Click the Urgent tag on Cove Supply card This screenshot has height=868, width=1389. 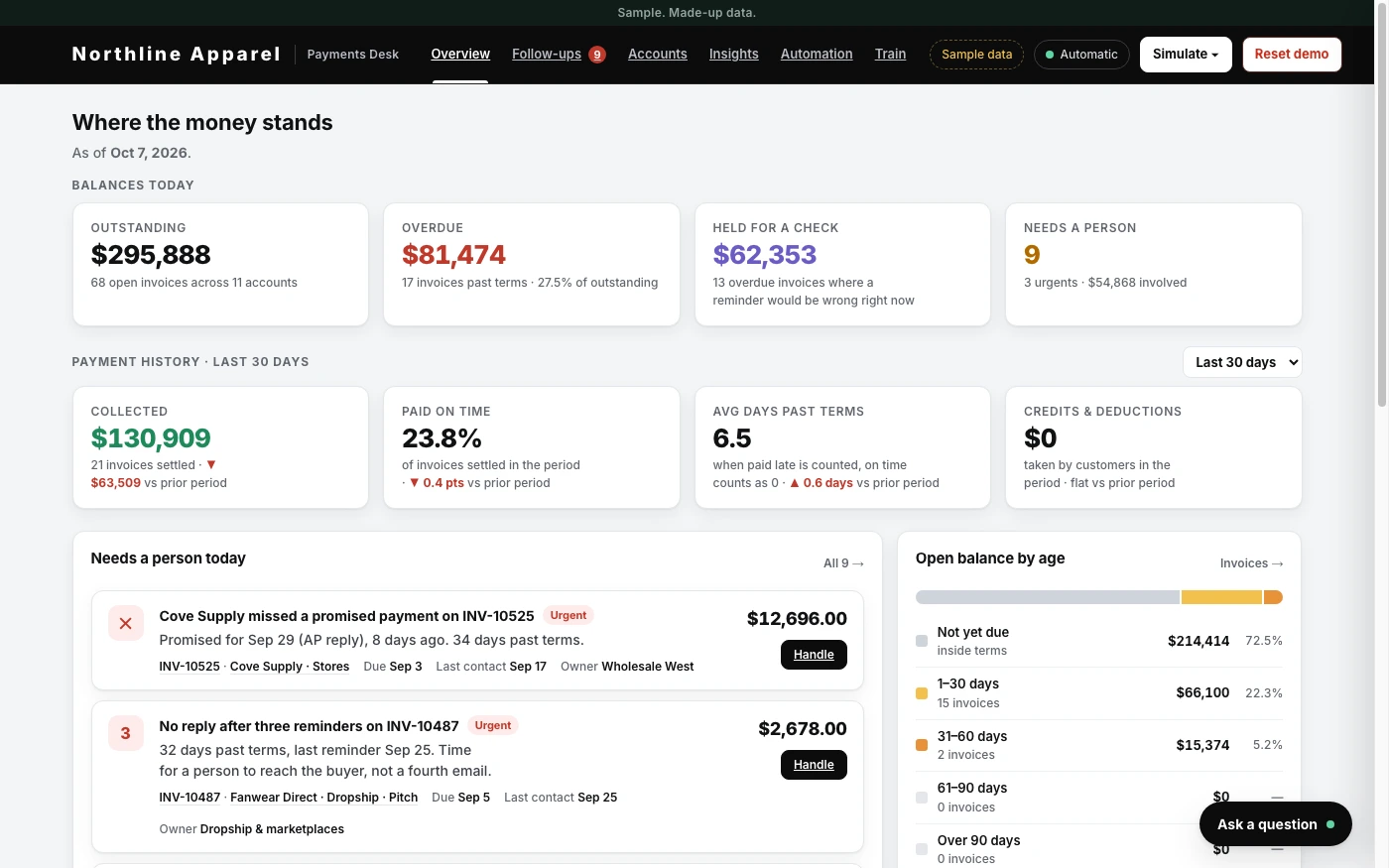tap(568, 616)
